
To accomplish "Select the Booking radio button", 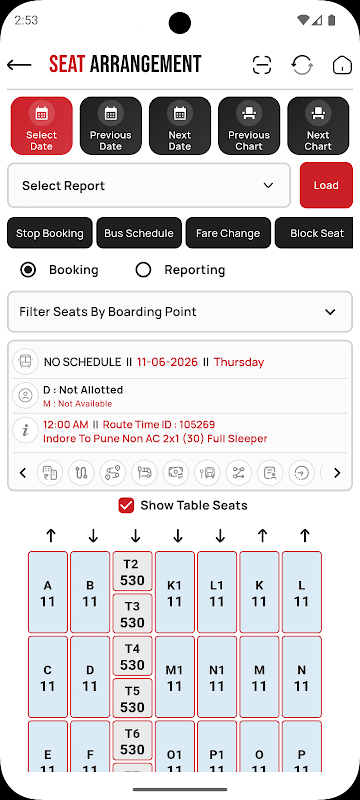I will coord(28,270).
